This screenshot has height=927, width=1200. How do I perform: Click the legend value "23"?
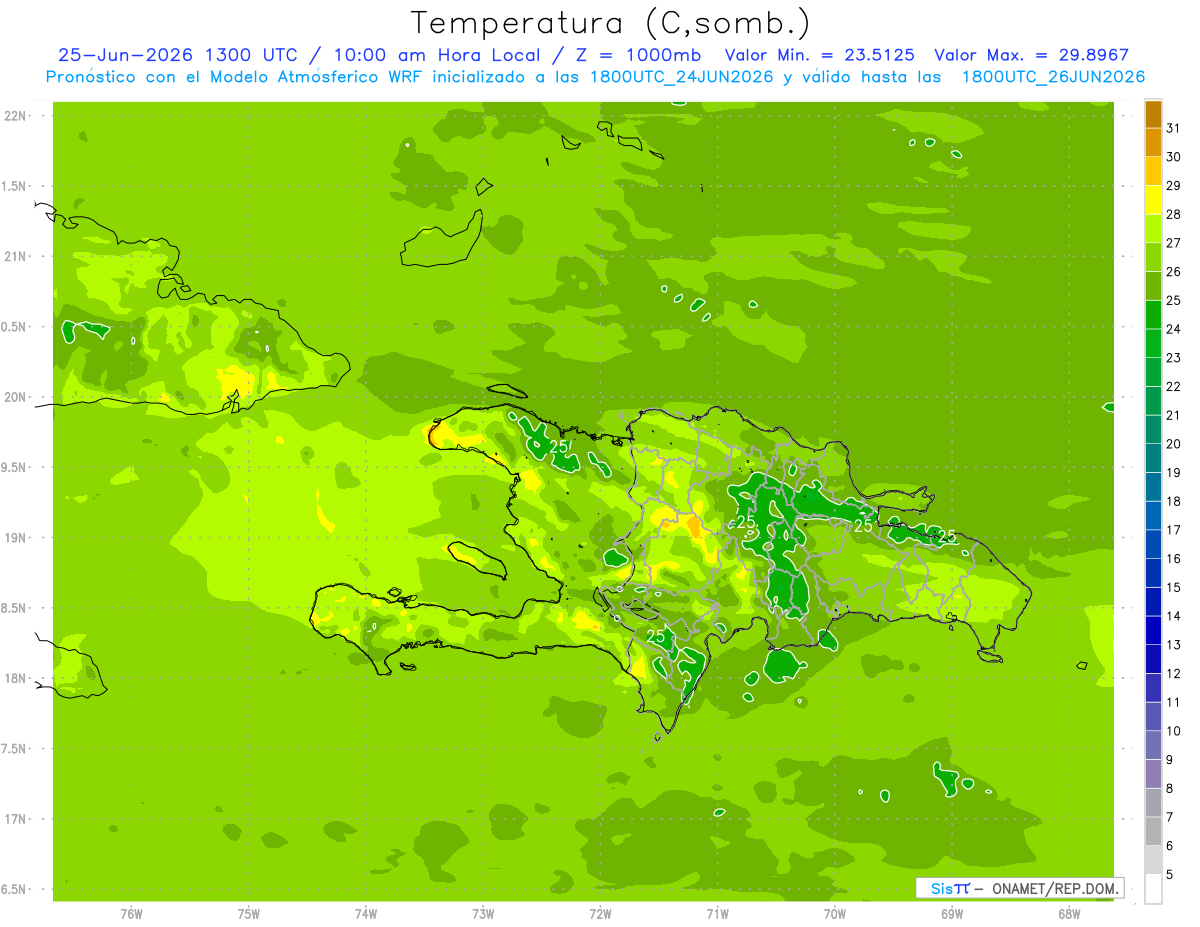[x=1174, y=357]
